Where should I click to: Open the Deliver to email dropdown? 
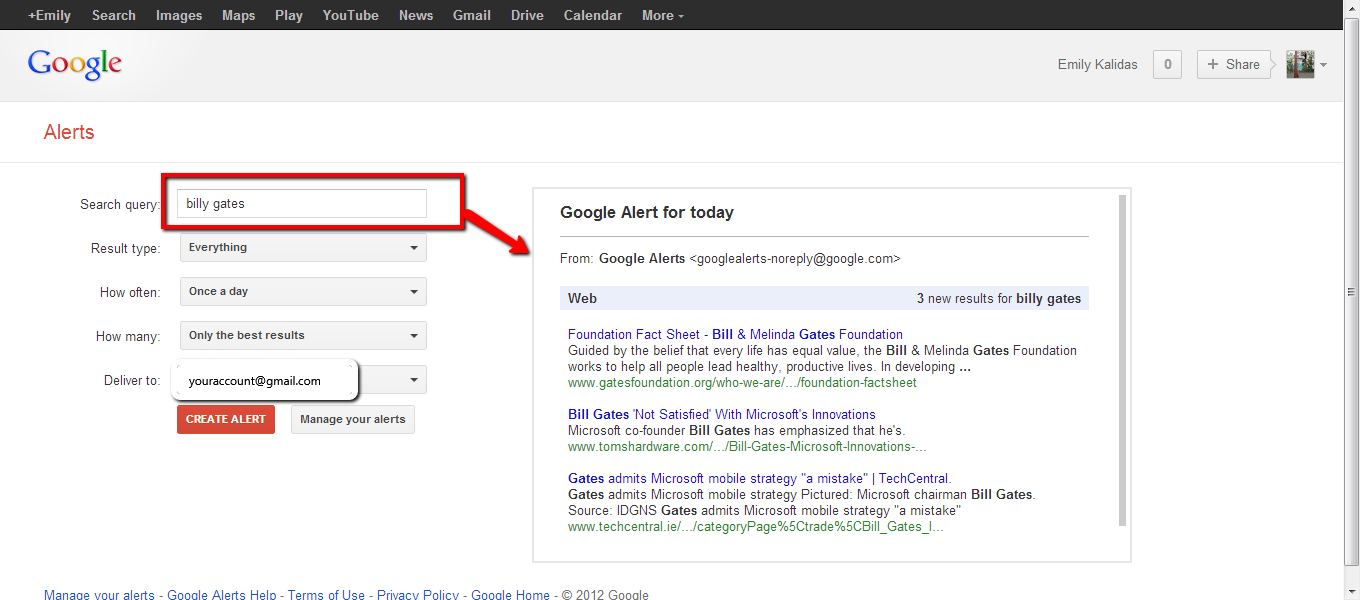[303, 380]
